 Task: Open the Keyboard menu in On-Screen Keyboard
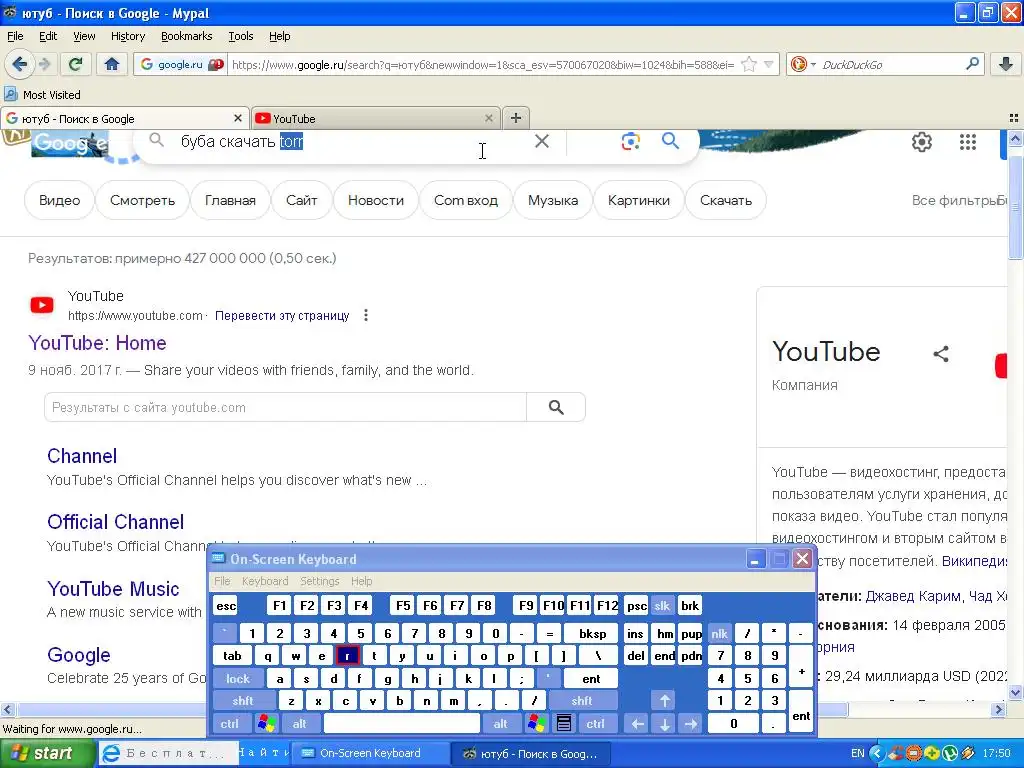264,581
